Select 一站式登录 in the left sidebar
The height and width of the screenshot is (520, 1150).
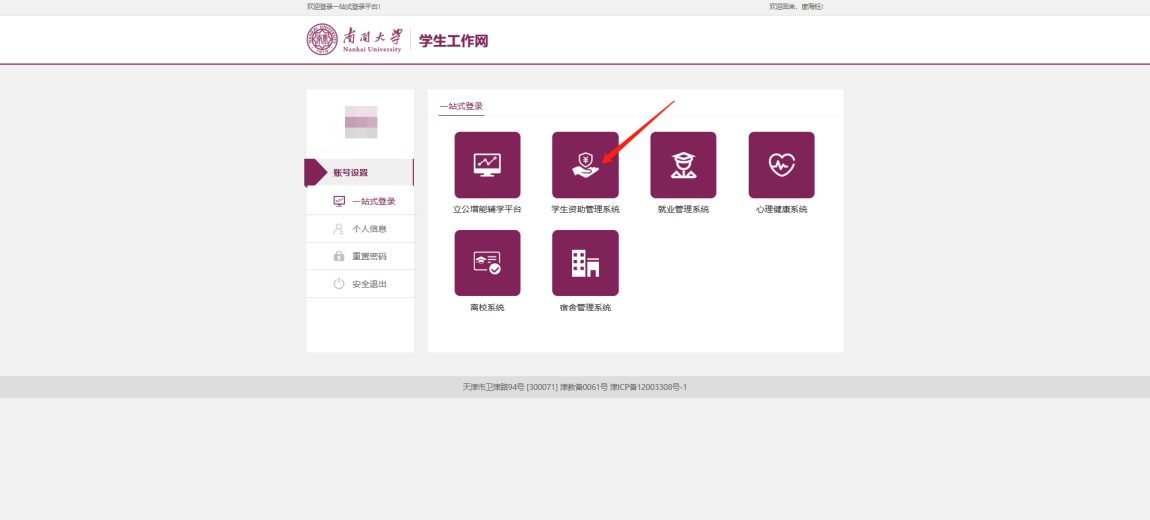click(x=373, y=201)
